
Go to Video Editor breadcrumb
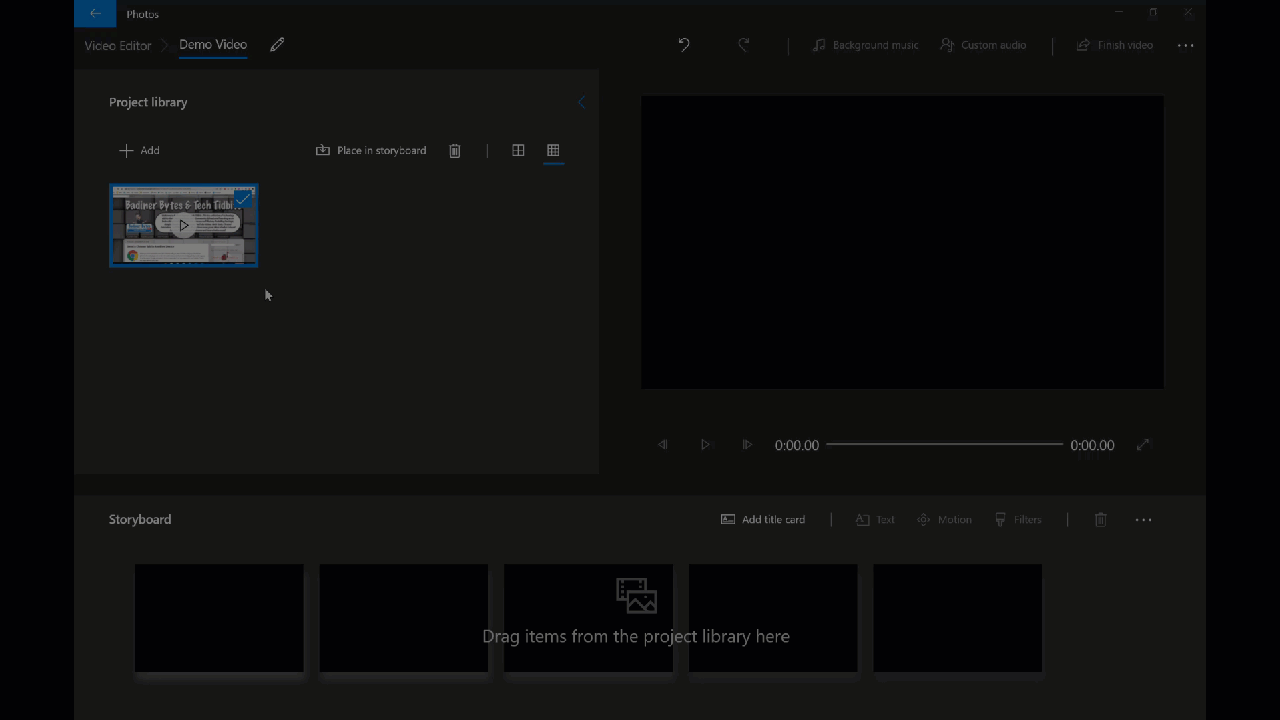(118, 45)
